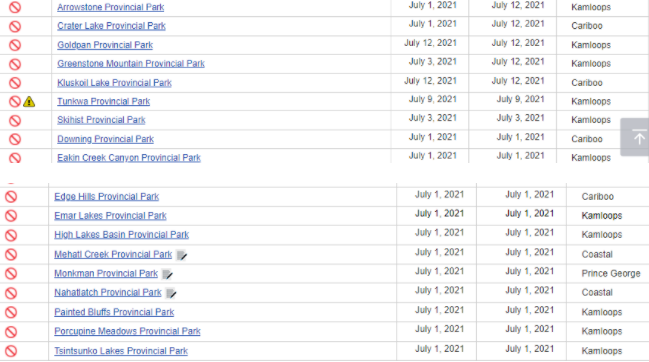Screen dimensions: 649x362
Task: Open Painted Bluffs Provincial Park link
Action: (x=114, y=312)
